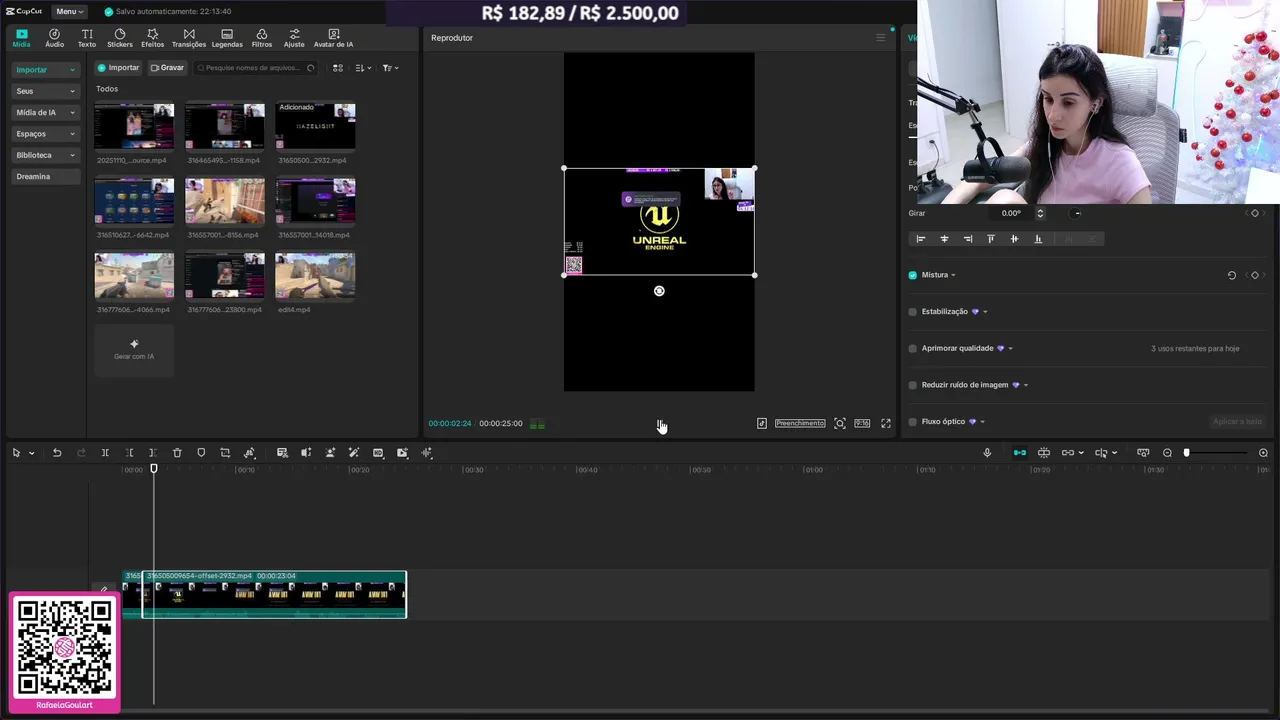Viewport: 1280px width, 720px height.
Task: Add a marker with the shield icon
Action: 201,453
